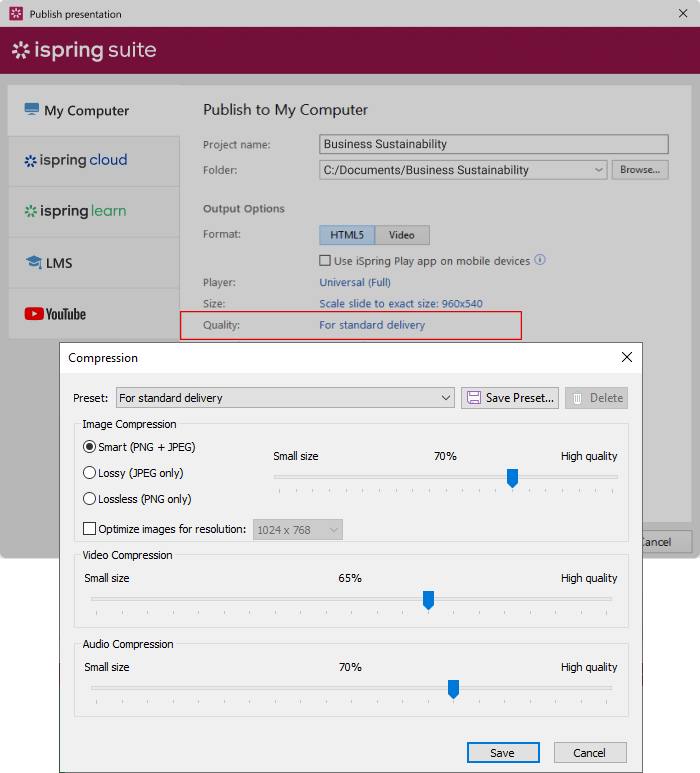
Task: Expand the Folder path dropdown
Action: point(598,170)
